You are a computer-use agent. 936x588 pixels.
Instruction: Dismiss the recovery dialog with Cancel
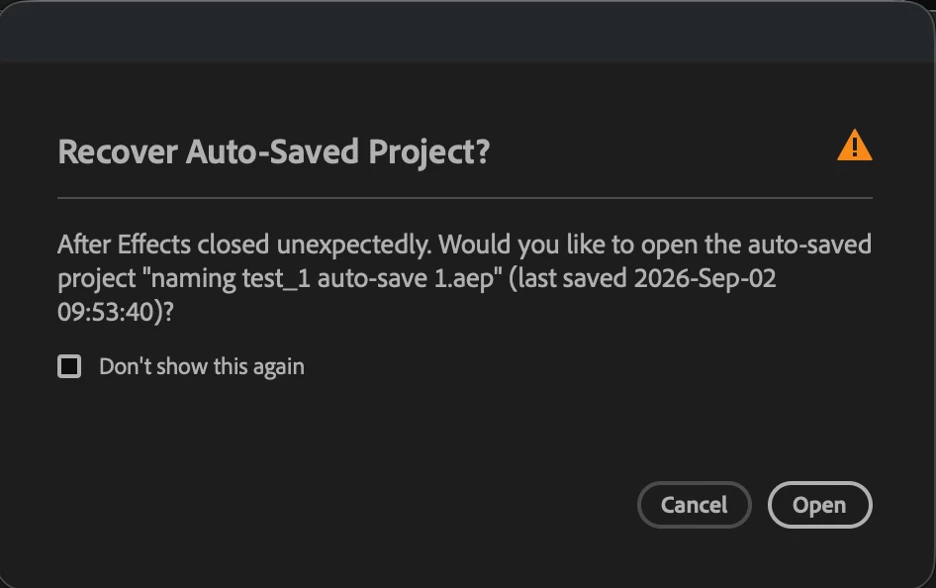coord(694,505)
